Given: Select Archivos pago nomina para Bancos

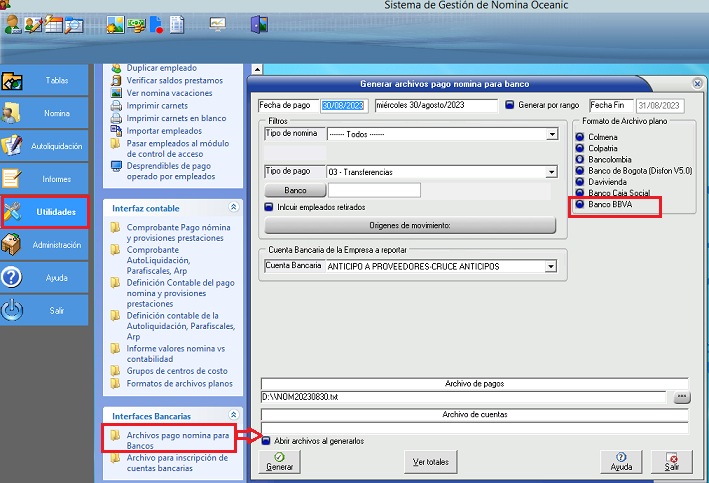Looking at the screenshot, I should click(168, 440).
